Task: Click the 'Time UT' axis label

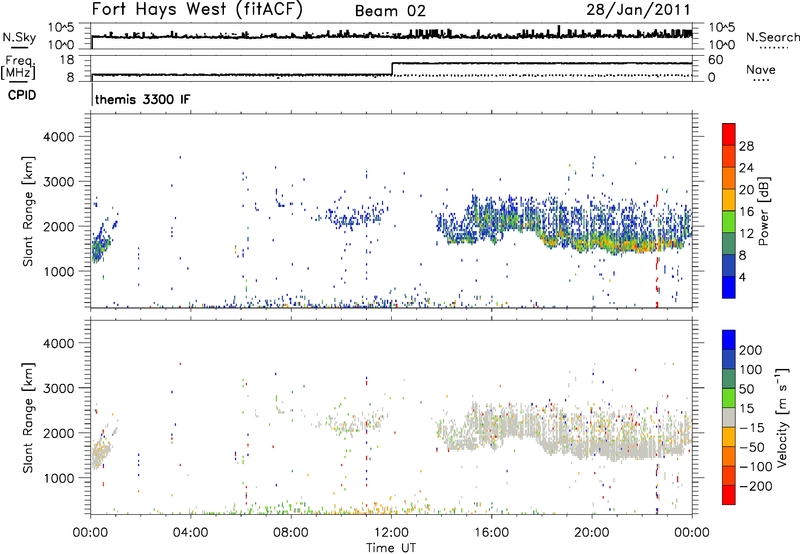Action: click(x=391, y=548)
